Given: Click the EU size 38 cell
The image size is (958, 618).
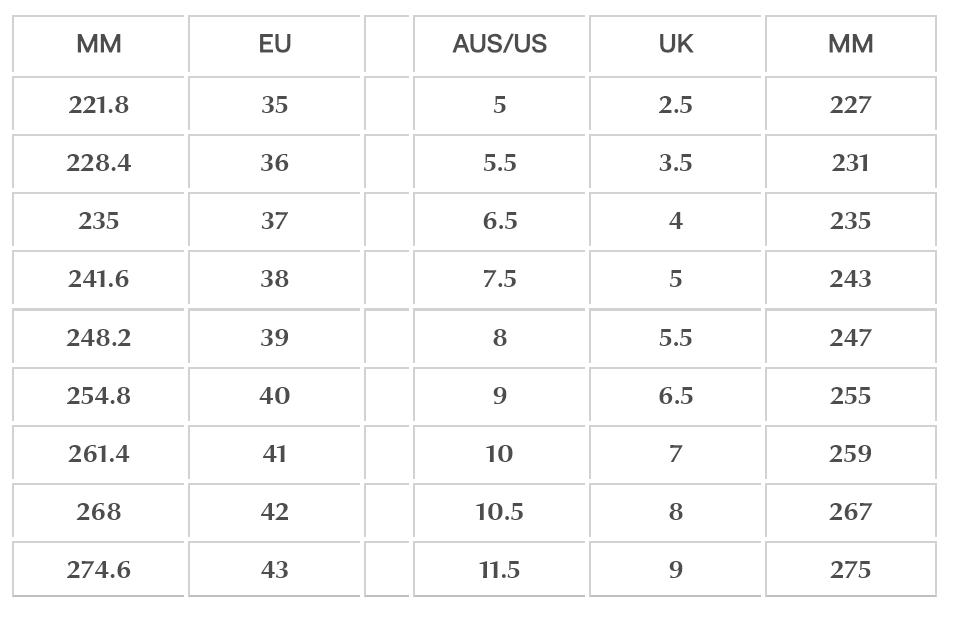Looking at the screenshot, I should click(x=274, y=279).
